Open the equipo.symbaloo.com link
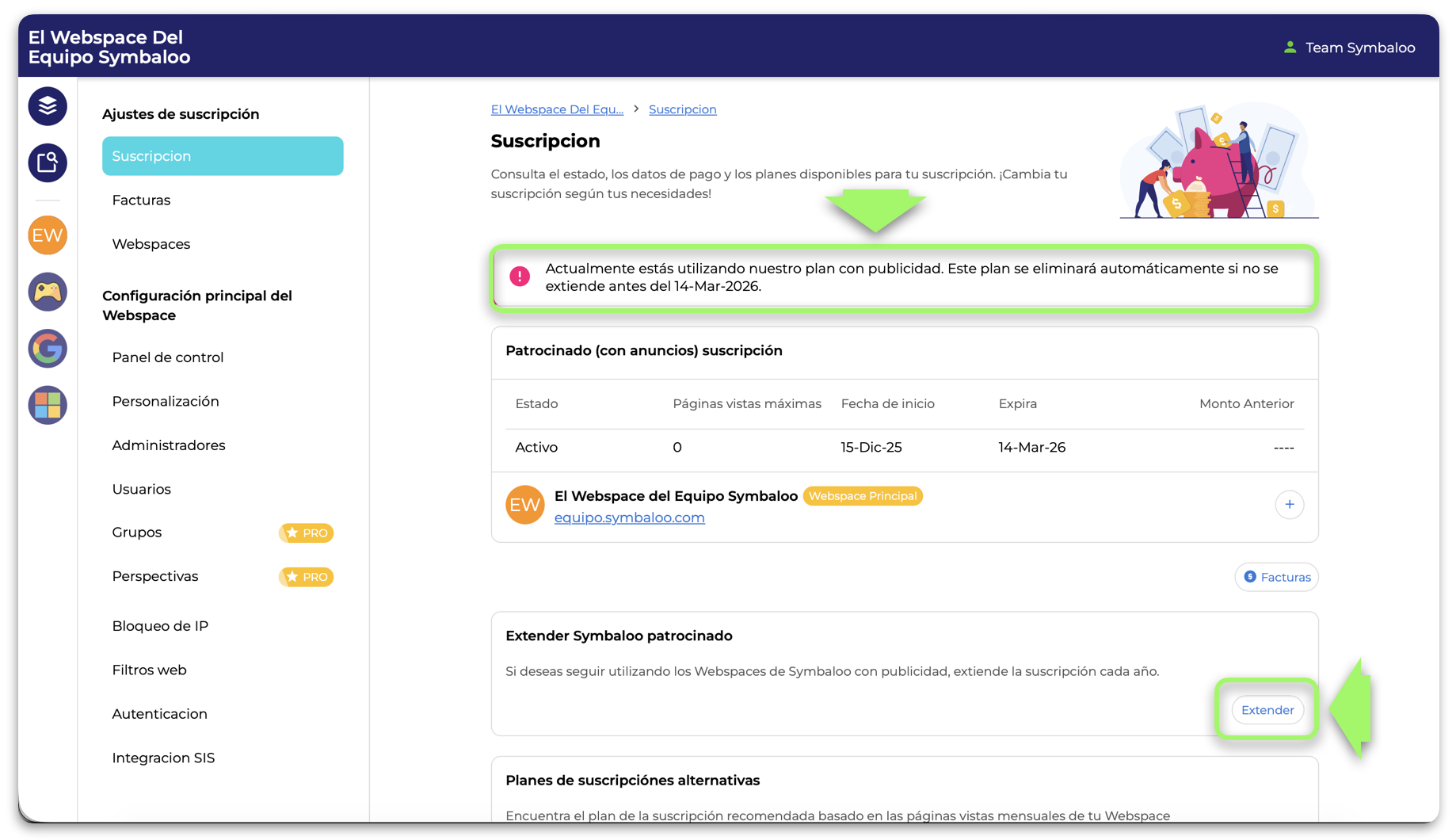 [x=630, y=517]
